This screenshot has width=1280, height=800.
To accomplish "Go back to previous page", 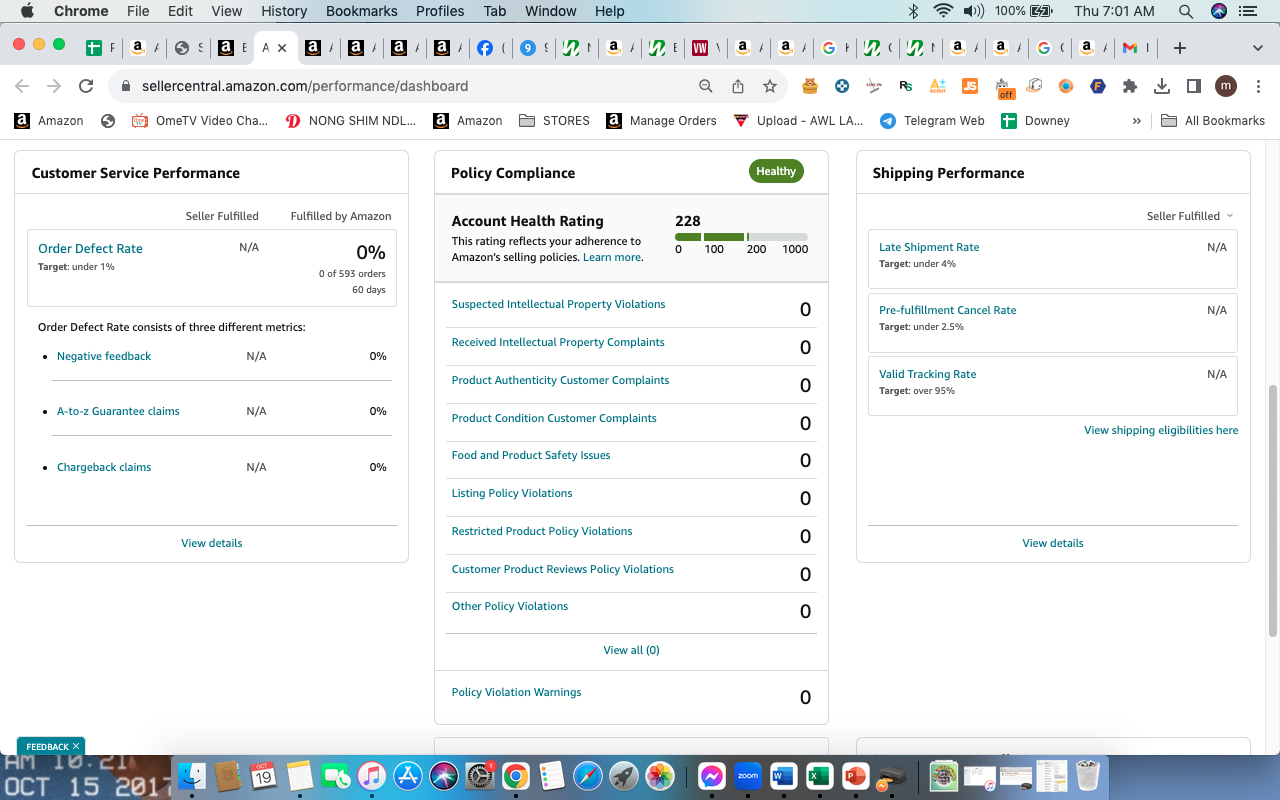I will 22,86.
